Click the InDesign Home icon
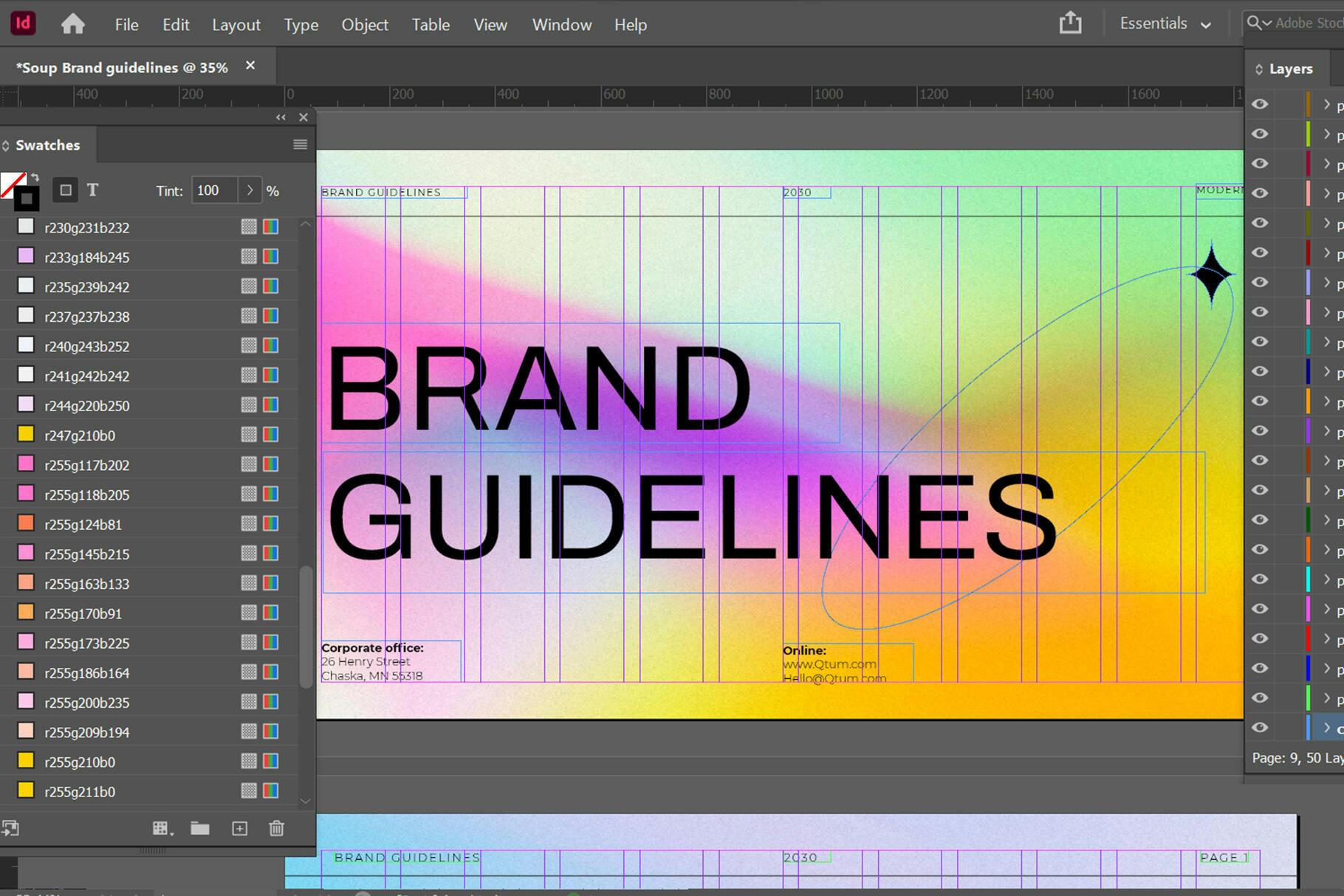 click(72, 24)
